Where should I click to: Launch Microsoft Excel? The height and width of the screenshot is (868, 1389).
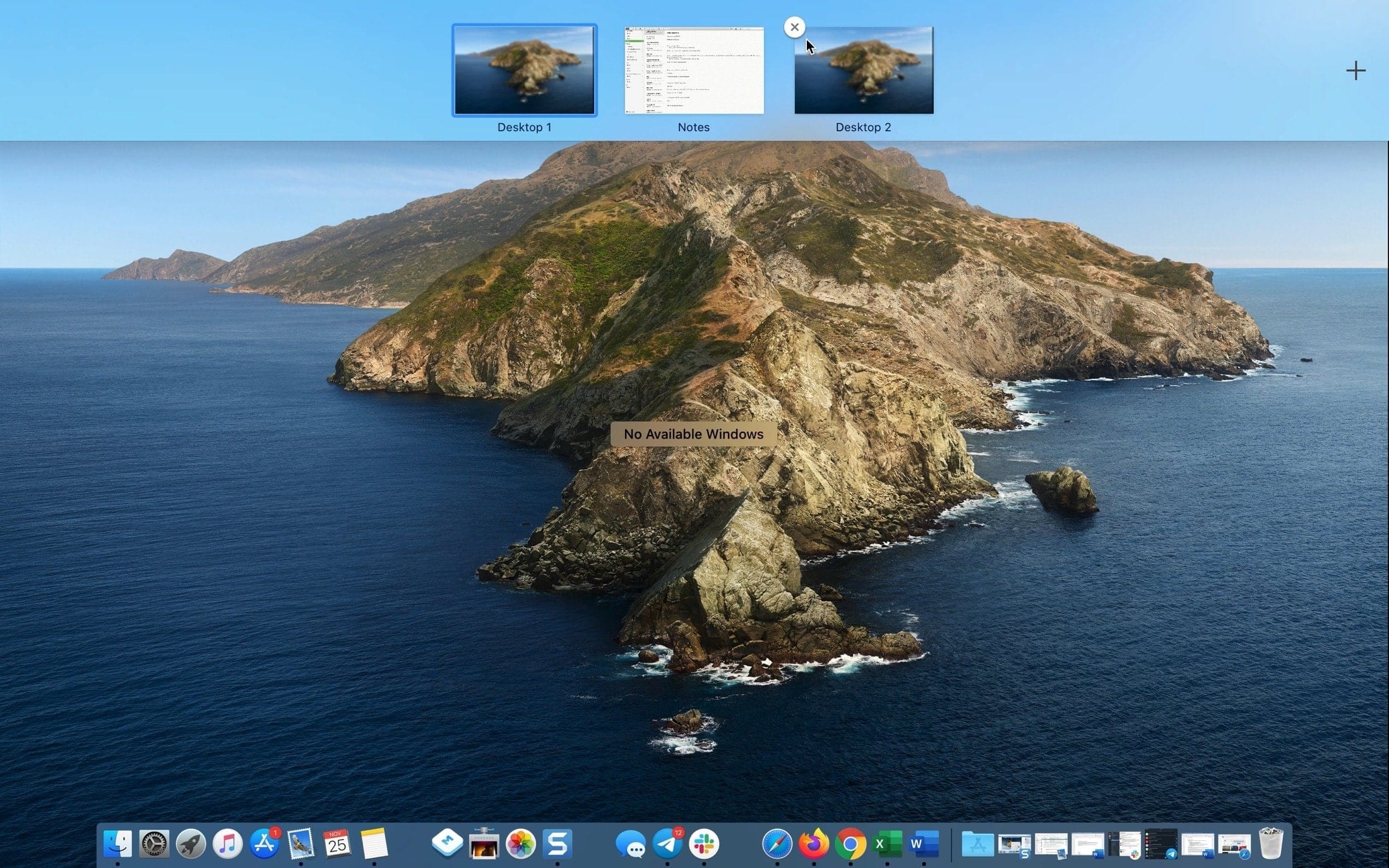[x=886, y=844]
